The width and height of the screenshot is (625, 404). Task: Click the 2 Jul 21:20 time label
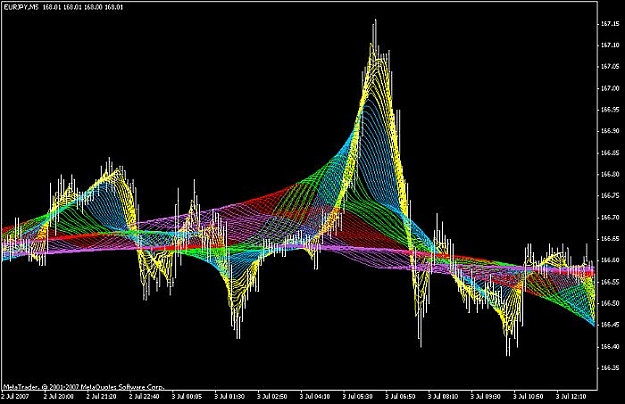(x=101, y=397)
